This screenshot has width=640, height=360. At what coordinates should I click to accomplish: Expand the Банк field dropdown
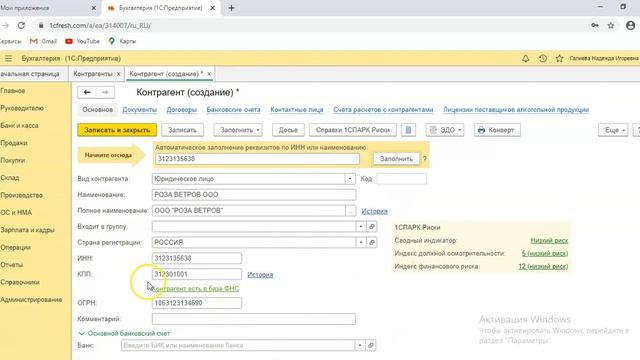coord(360,345)
